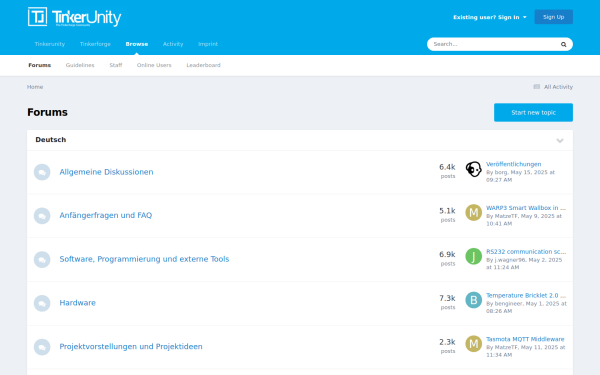This screenshot has height=375, width=600.
Task: Open Anfängerfragen und FAQ forum
Action: [x=106, y=215]
